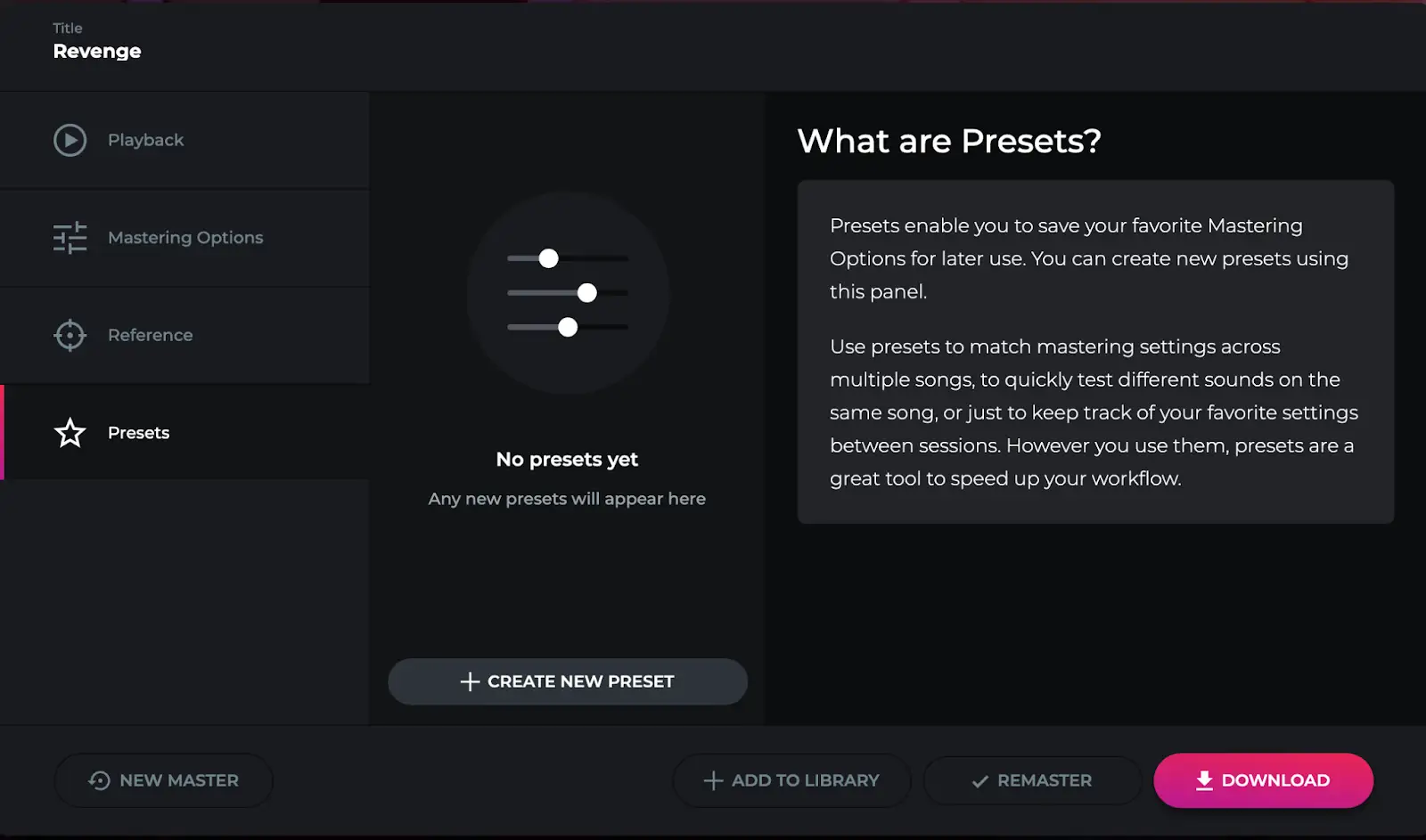
Task: Select the Presets tab label
Action: (139, 433)
